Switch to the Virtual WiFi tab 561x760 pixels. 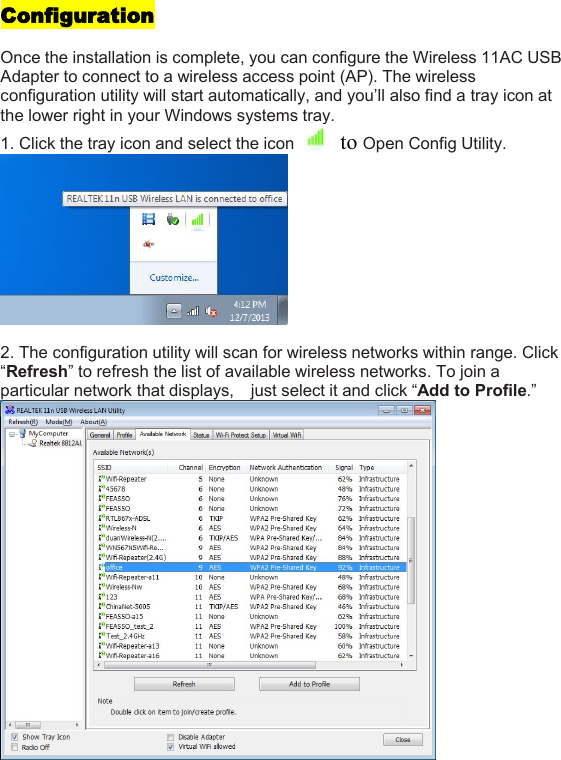pos(287,435)
